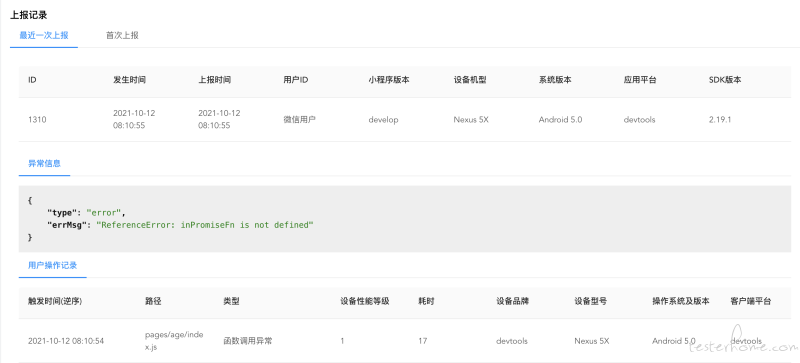Image resolution: width=800 pixels, height=363 pixels.
Task: Select the record ID 1310 cell
Action: click(37, 120)
